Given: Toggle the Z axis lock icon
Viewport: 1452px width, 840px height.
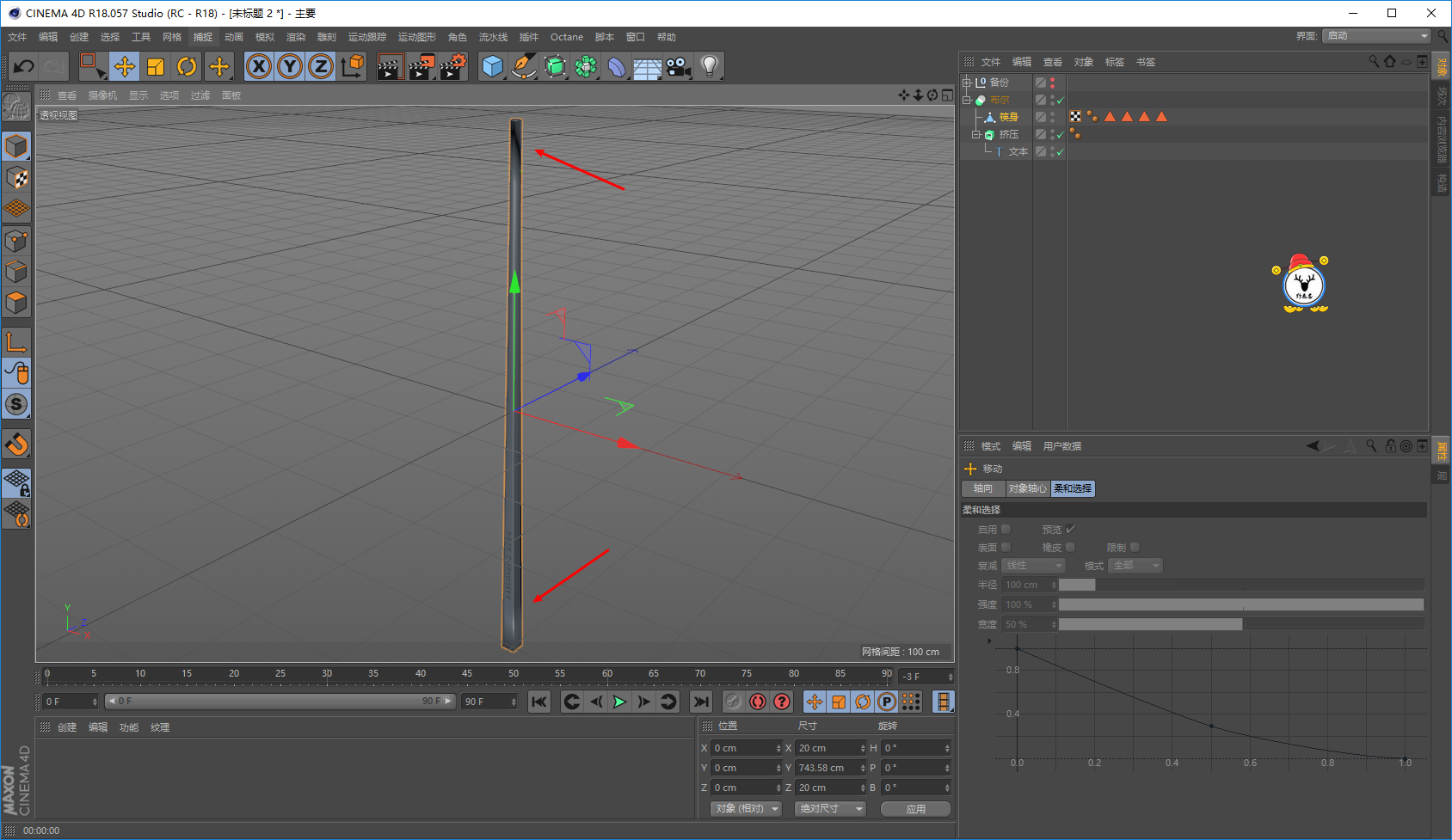Looking at the screenshot, I should 321,66.
